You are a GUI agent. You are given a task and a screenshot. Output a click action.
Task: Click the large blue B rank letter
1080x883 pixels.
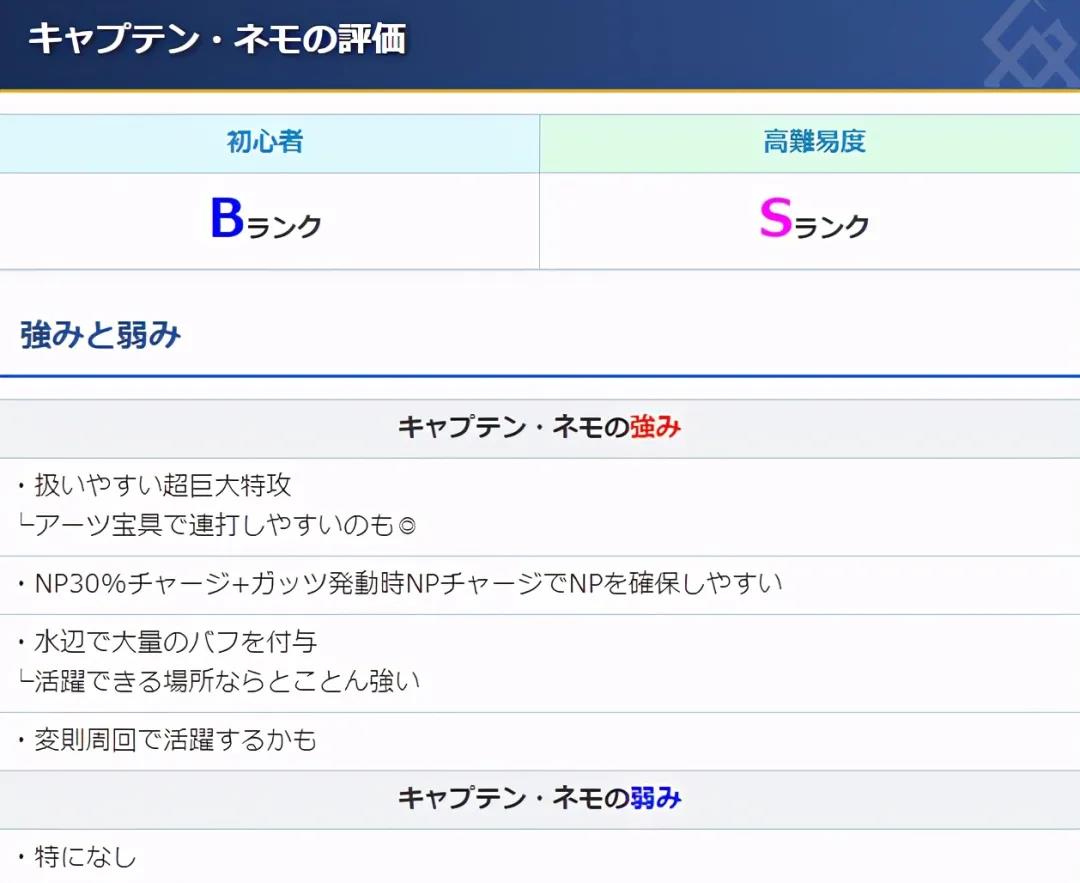click(x=227, y=218)
